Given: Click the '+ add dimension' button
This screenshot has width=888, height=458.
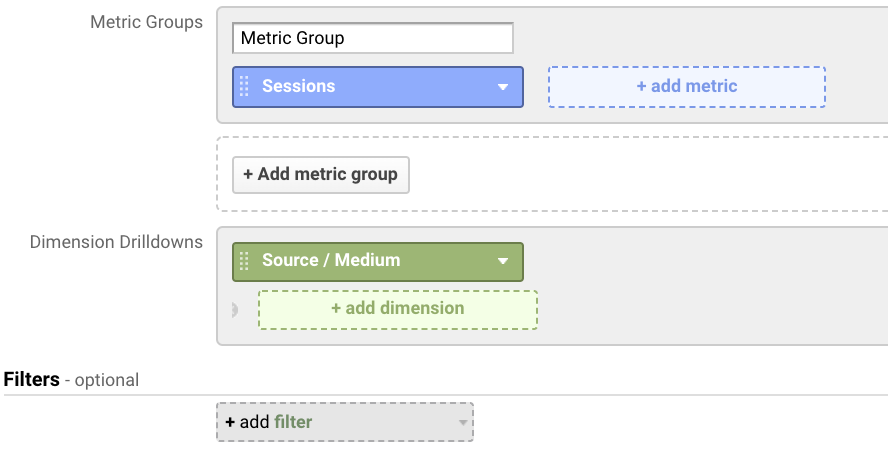Looking at the screenshot, I should [x=397, y=309].
